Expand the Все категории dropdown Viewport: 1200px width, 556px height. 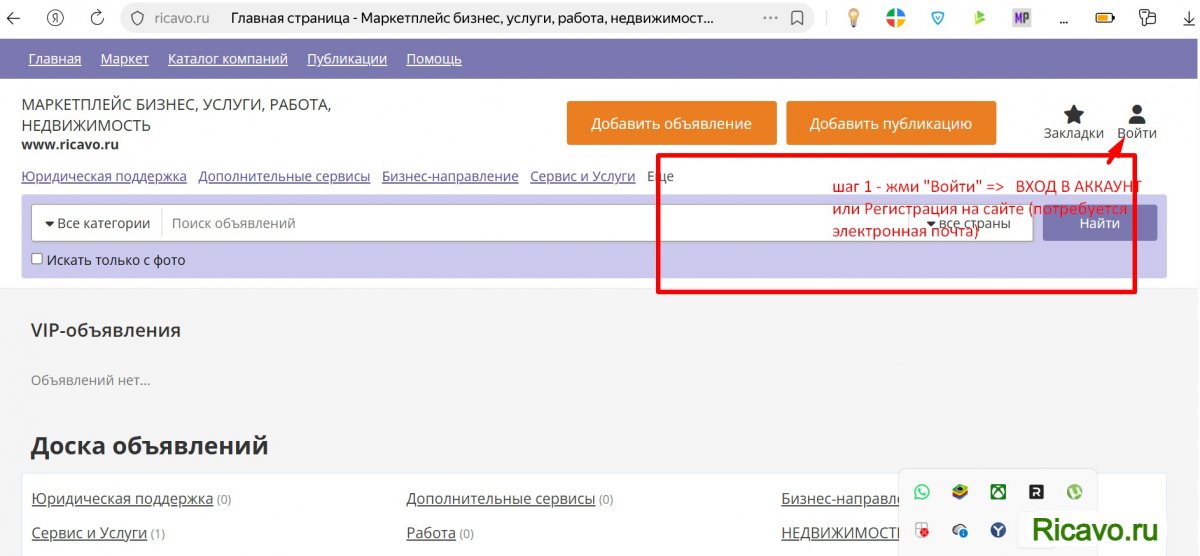pyautogui.click(x=97, y=223)
